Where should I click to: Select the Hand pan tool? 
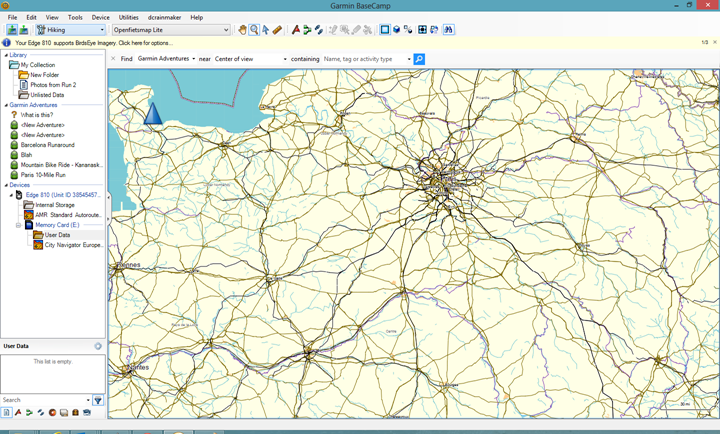click(x=242, y=30)
